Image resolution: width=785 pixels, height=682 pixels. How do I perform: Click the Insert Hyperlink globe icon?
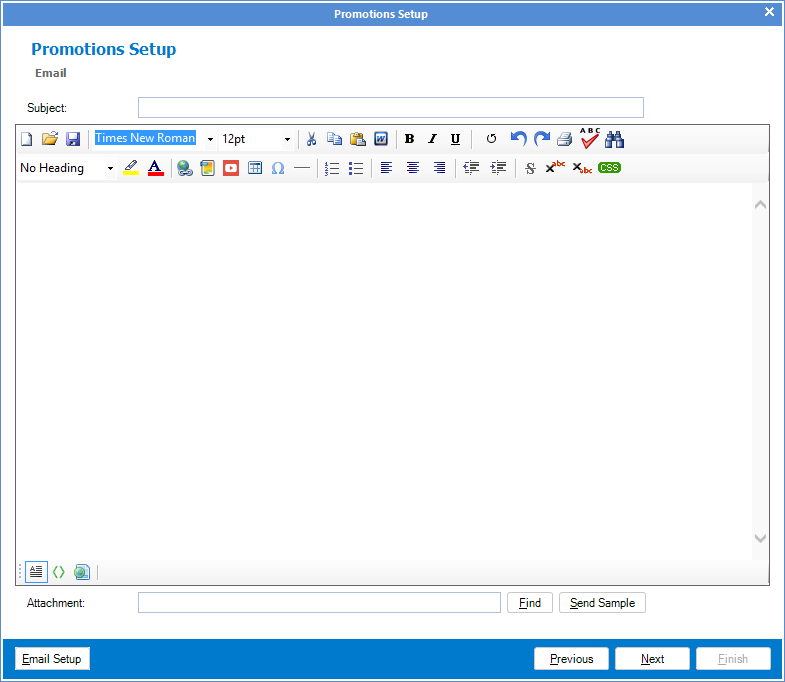(x=185, y=168)
